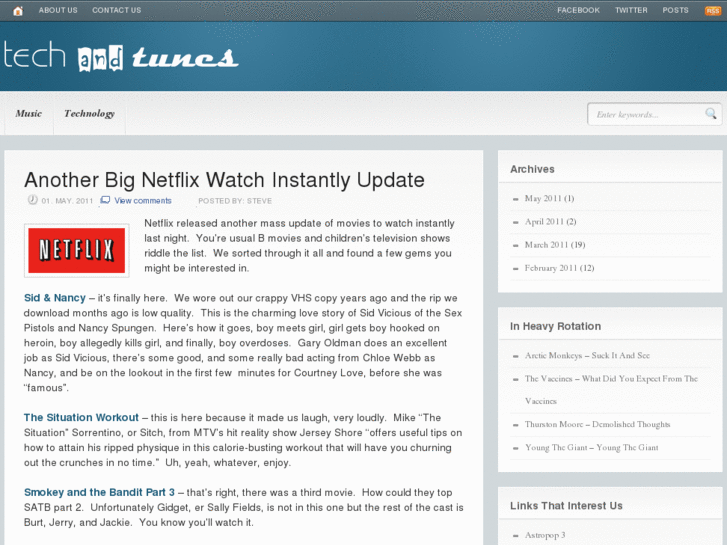Screen dimensions: 727x545
Task: Switch to the Music category tab
Action: point(29,114)
